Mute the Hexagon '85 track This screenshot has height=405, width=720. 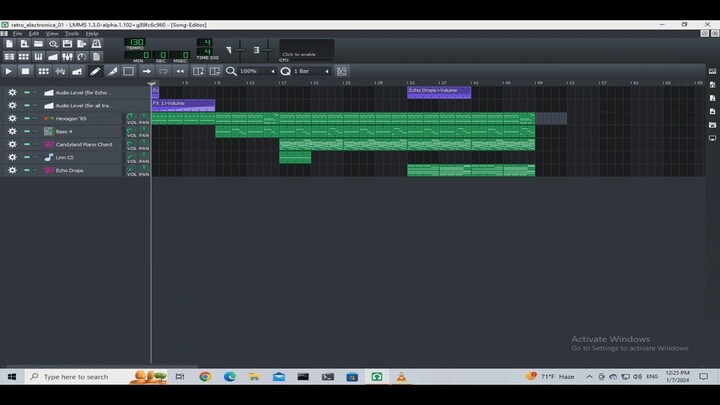[x=27, y=118]
